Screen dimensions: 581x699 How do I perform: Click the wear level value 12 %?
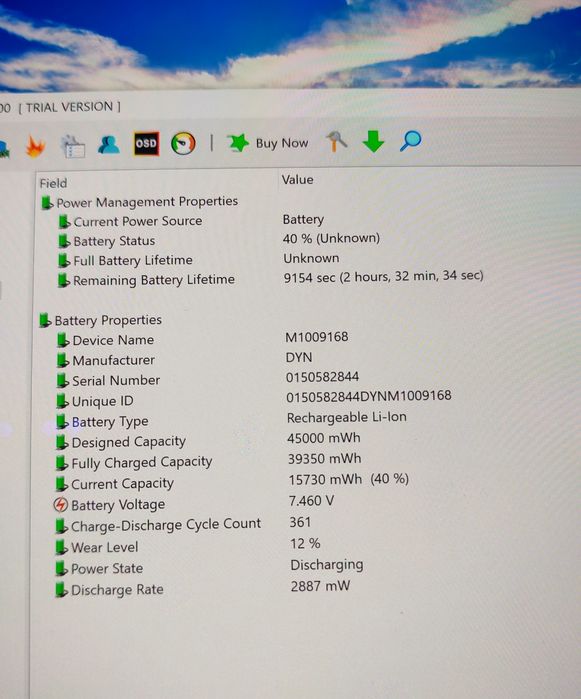305,543
